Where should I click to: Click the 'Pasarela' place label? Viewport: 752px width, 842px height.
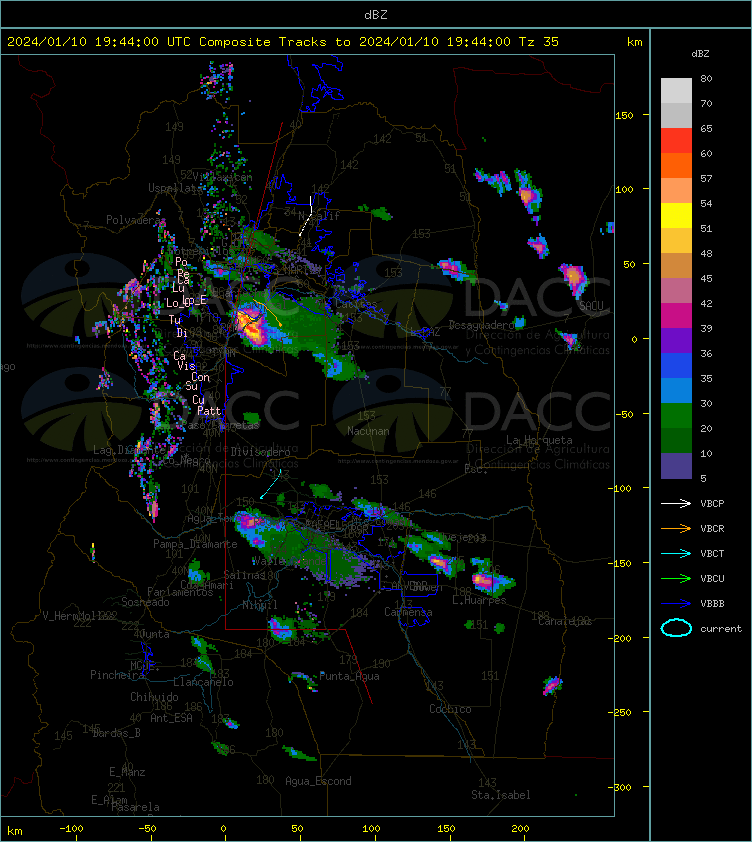(x=135, y=807)
